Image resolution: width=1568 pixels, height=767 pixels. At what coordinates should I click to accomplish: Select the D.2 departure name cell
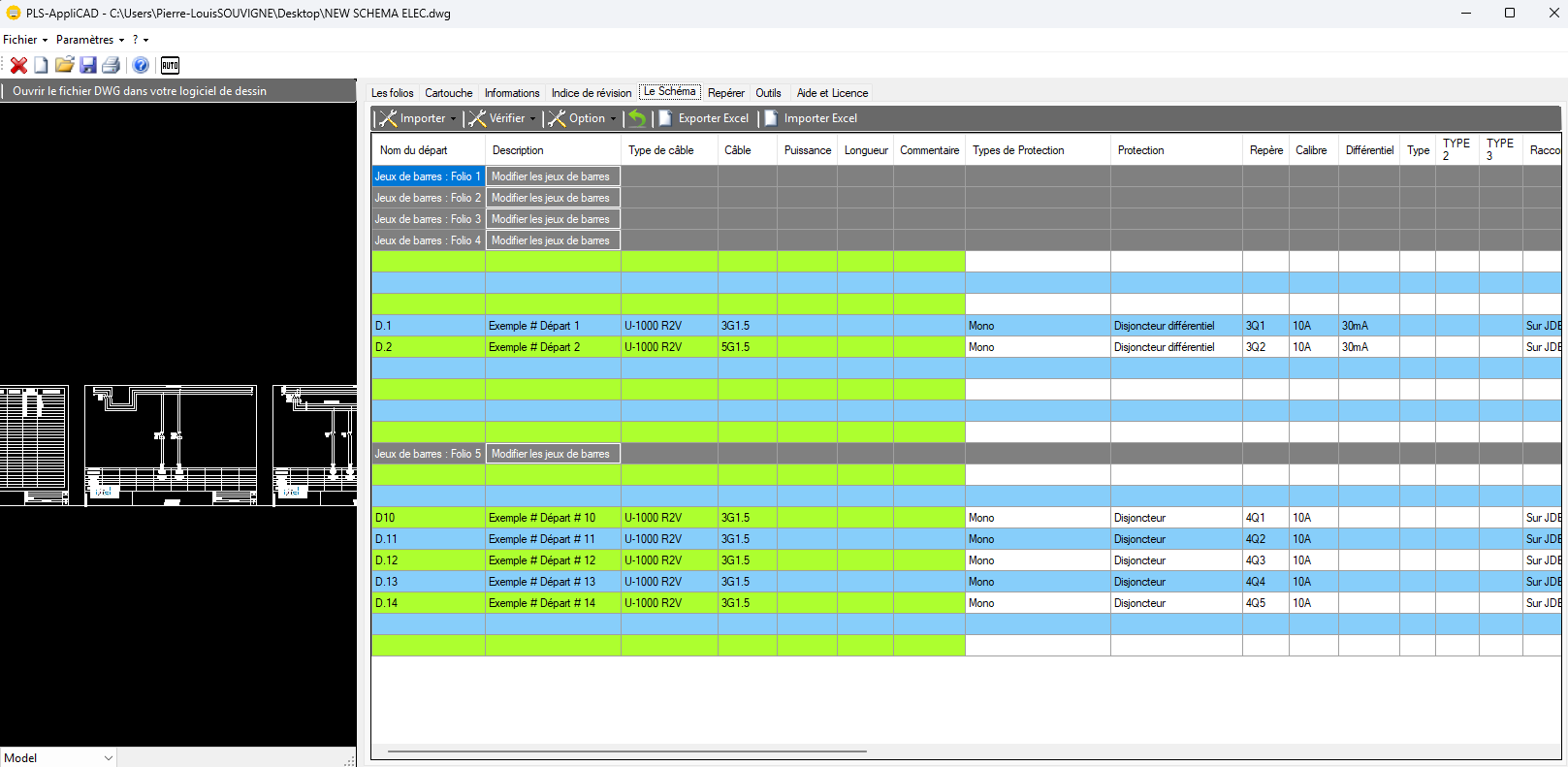click(428, 347)
